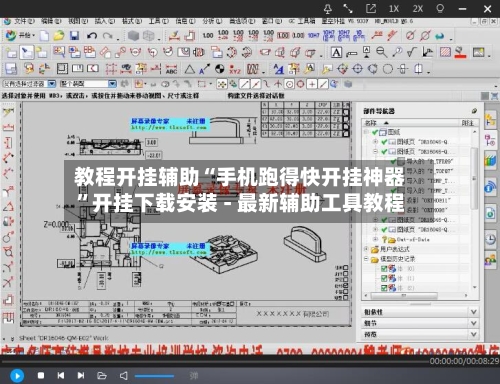This screenshot has width=500, height=384.
Task: Expand the 用户表达式 folder node
Action: [366, 249]
